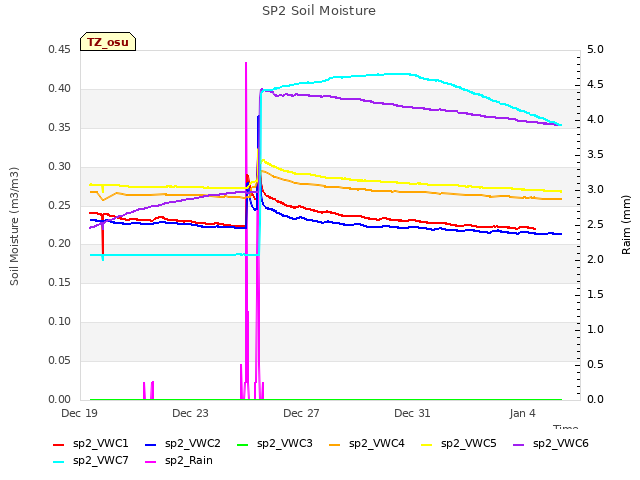Viewport: 640px width, 480px height.
Task: Click the 0.25 left axis value
Action: pos(60,205)
